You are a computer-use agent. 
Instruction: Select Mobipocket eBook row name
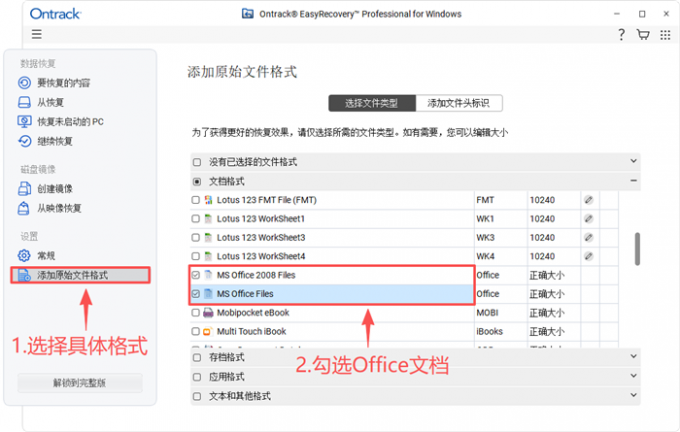tap(253, 312)
